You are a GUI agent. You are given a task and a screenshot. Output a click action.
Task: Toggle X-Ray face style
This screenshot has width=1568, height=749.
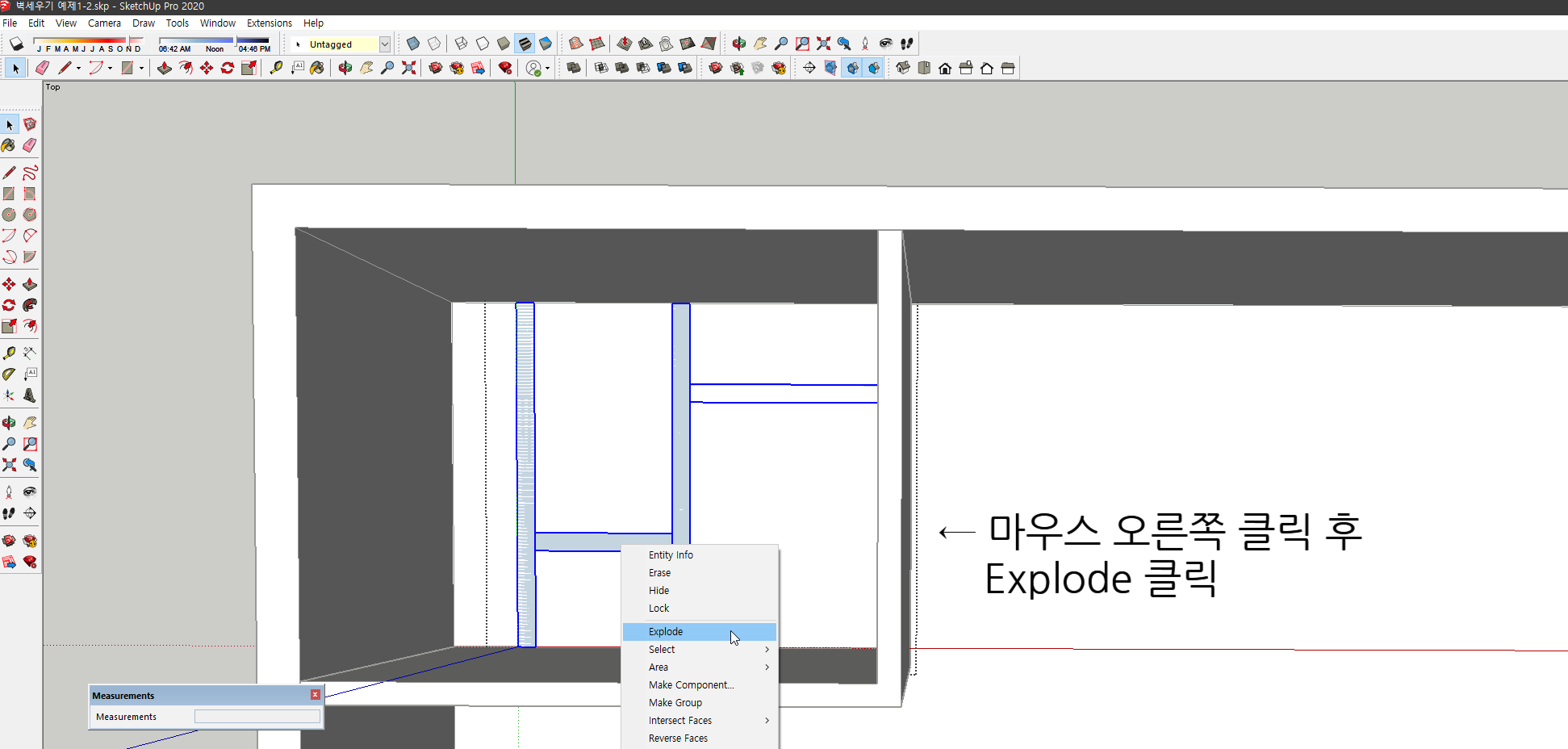(413, 44)
